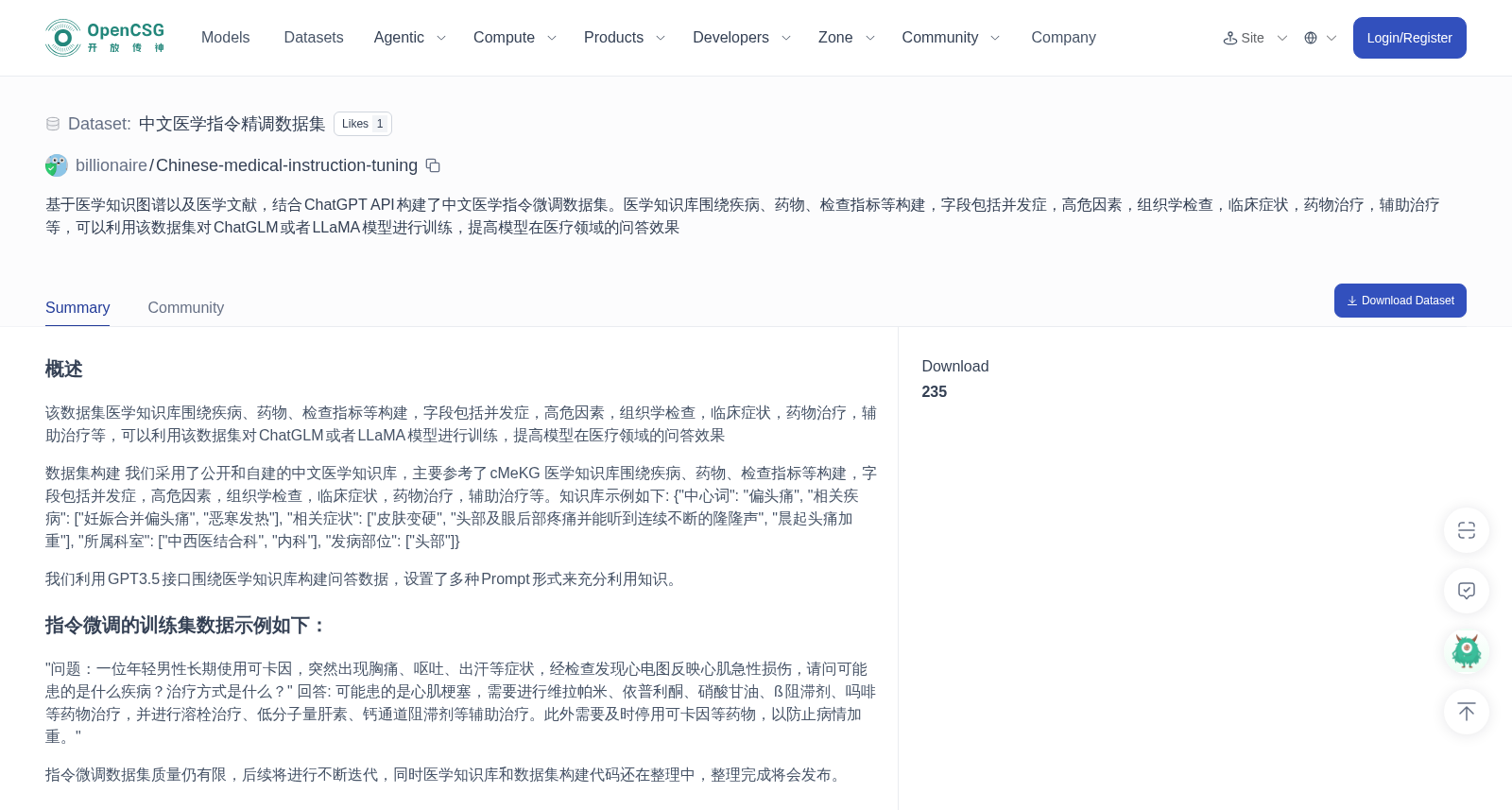Expand the Compute dropdown arrow
Image resolution: width=1512 pixels, height=810 pixels.
[552, 38]
